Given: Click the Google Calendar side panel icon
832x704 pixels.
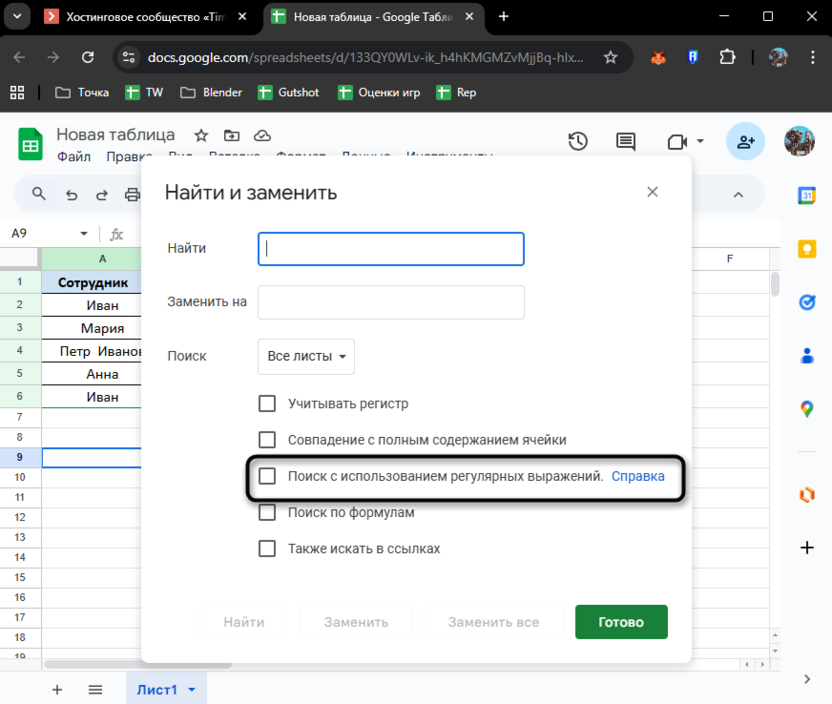Looking at the screenshot, I should click(x=806, y=196).
